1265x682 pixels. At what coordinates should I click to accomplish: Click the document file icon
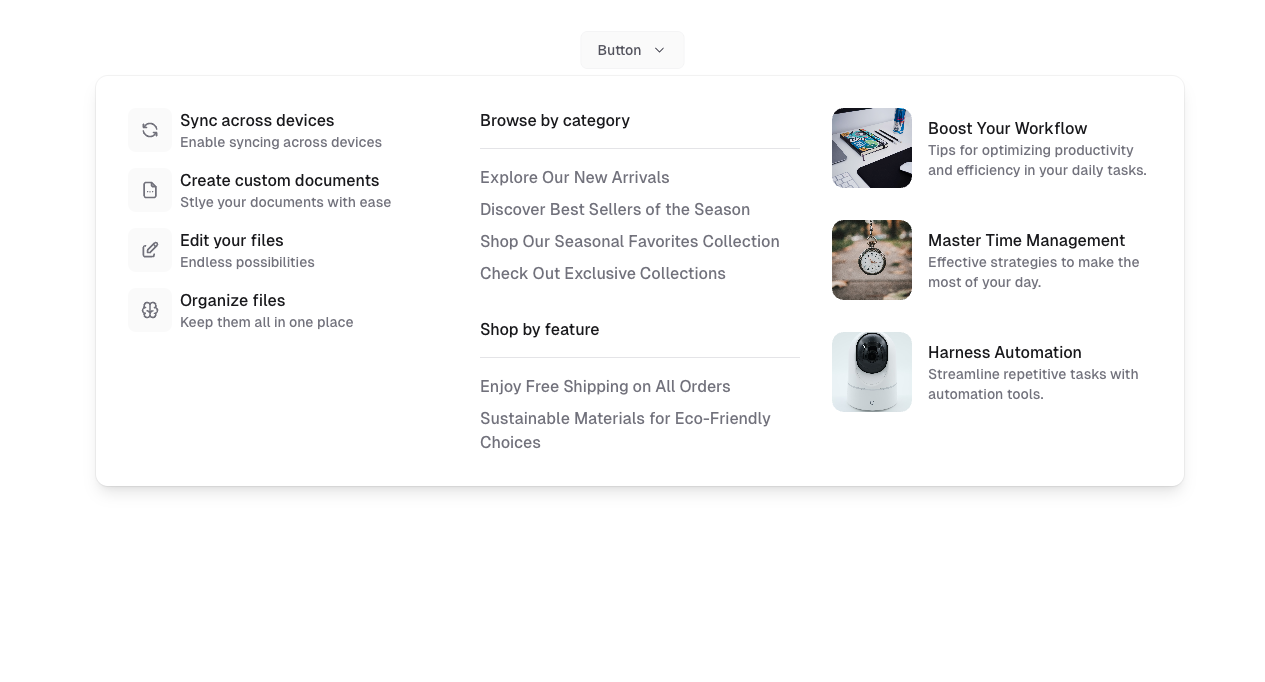[150, 190]
